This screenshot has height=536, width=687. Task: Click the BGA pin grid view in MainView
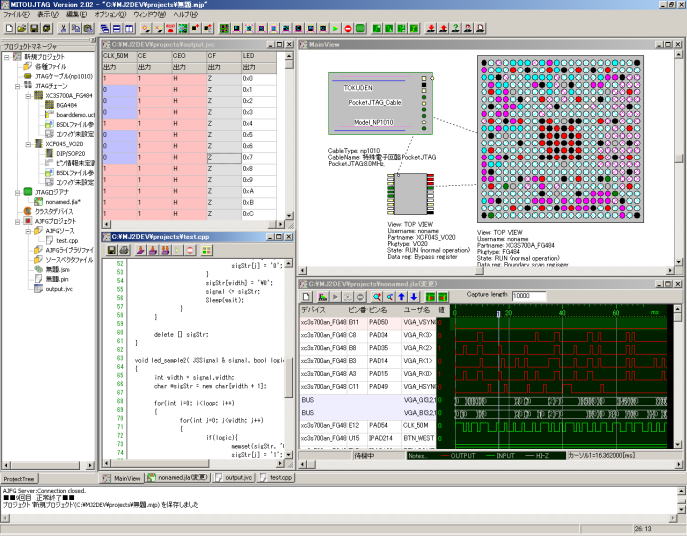560,139
